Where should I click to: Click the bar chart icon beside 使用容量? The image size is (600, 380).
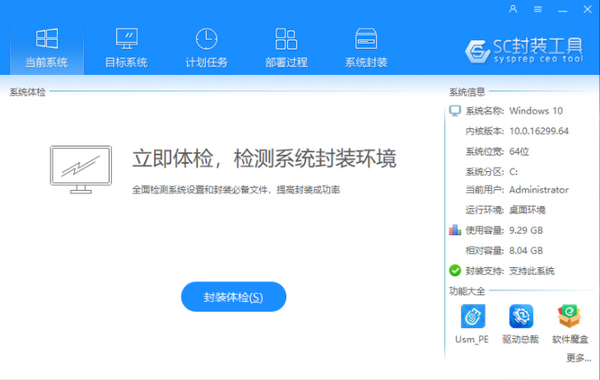coord(455,230)
